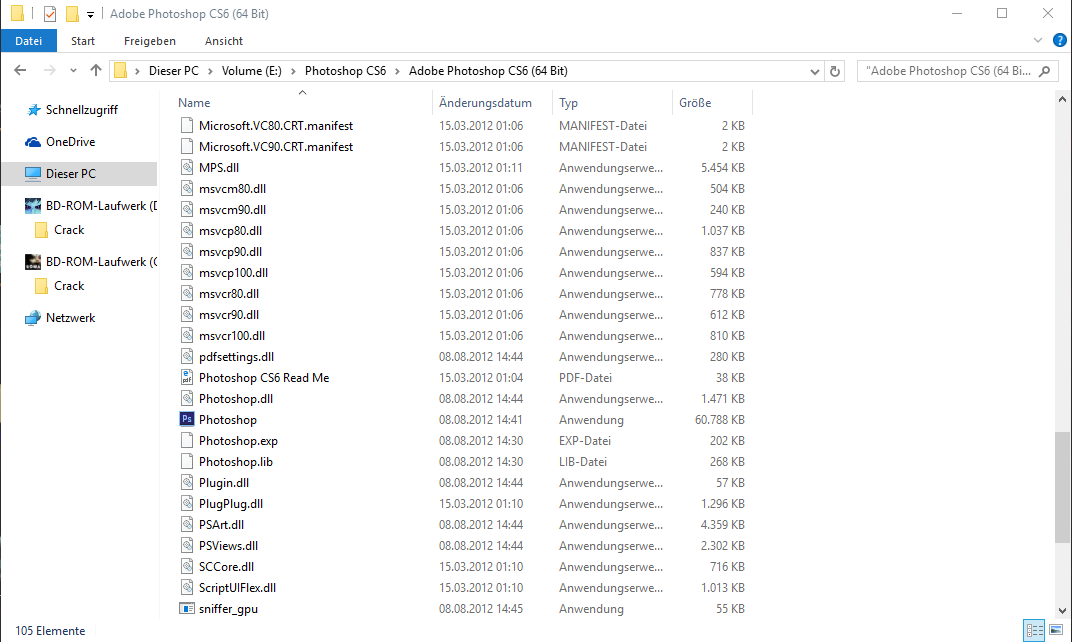Viewport: 1072px width, 642px height.
Task: Select the SCCore.dll file name
Action: [x=226, y=567]
